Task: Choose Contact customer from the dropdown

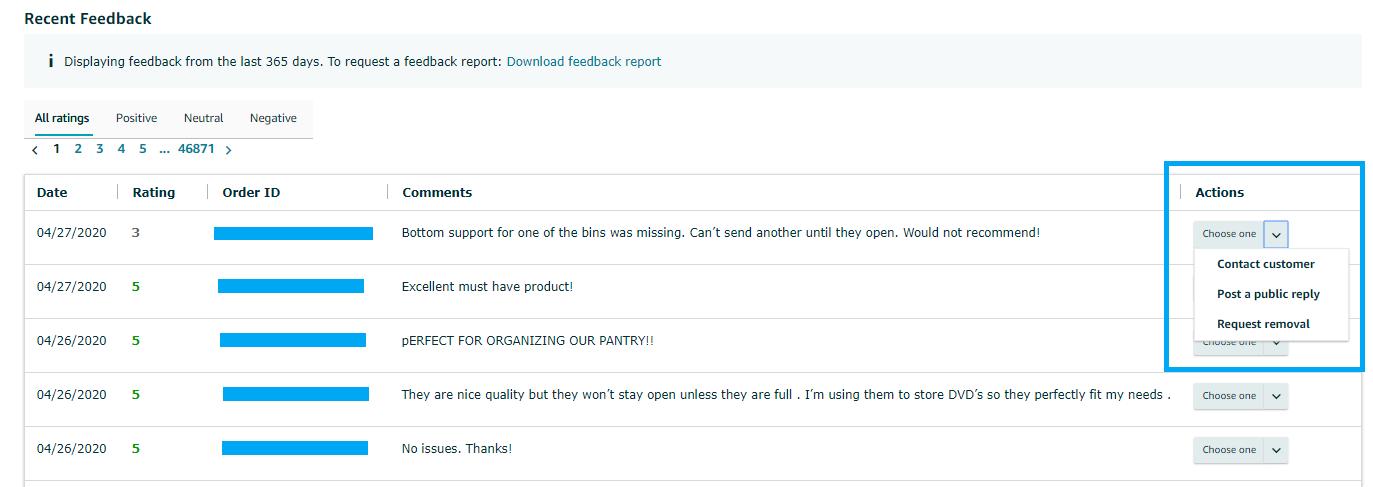Action: point(1265,264)
